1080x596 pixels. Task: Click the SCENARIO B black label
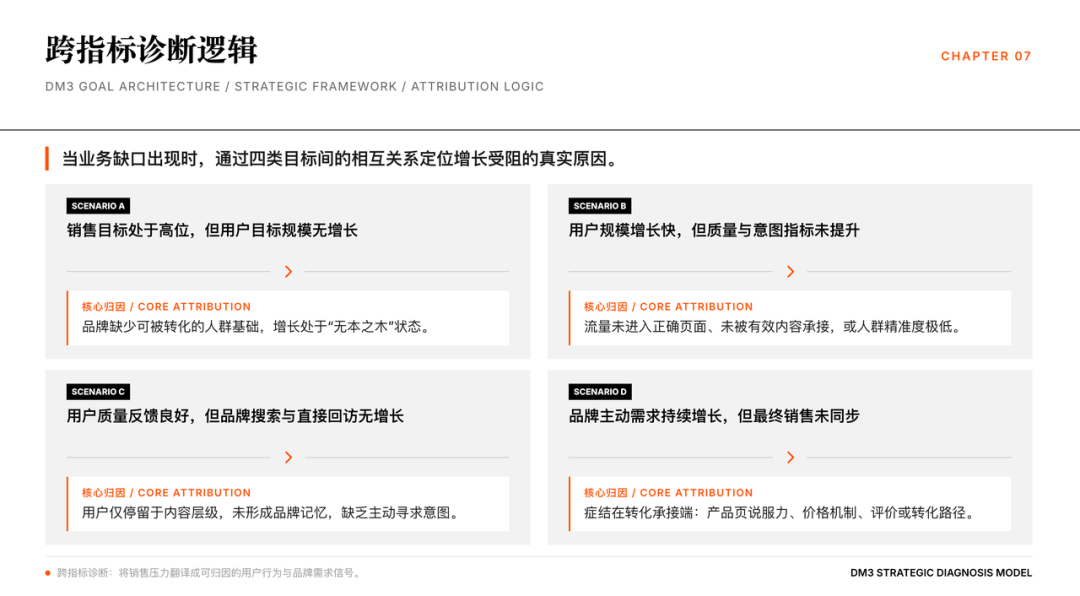pos(600,206)
